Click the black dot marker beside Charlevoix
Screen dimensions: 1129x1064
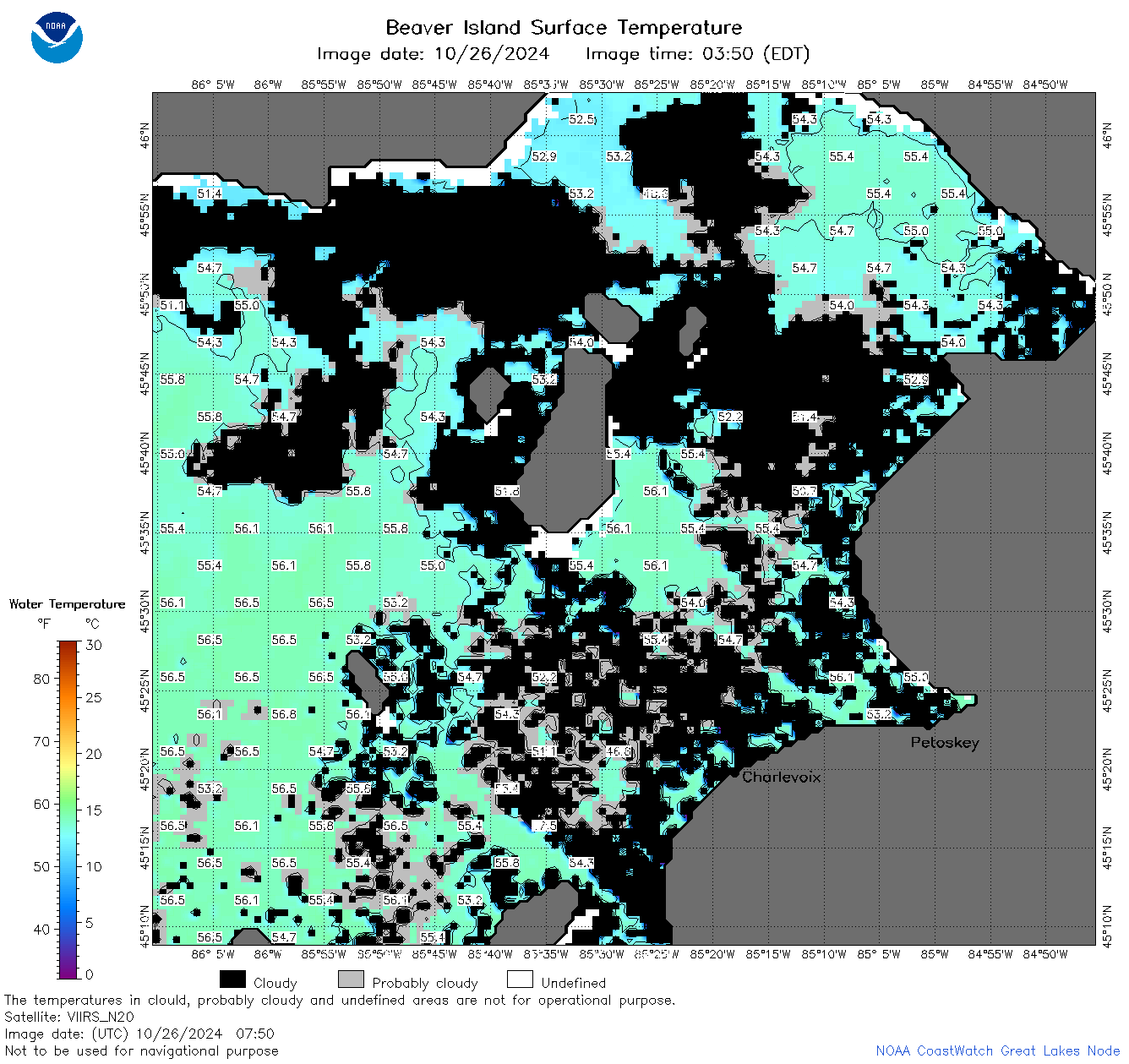(x=735, y=772)
